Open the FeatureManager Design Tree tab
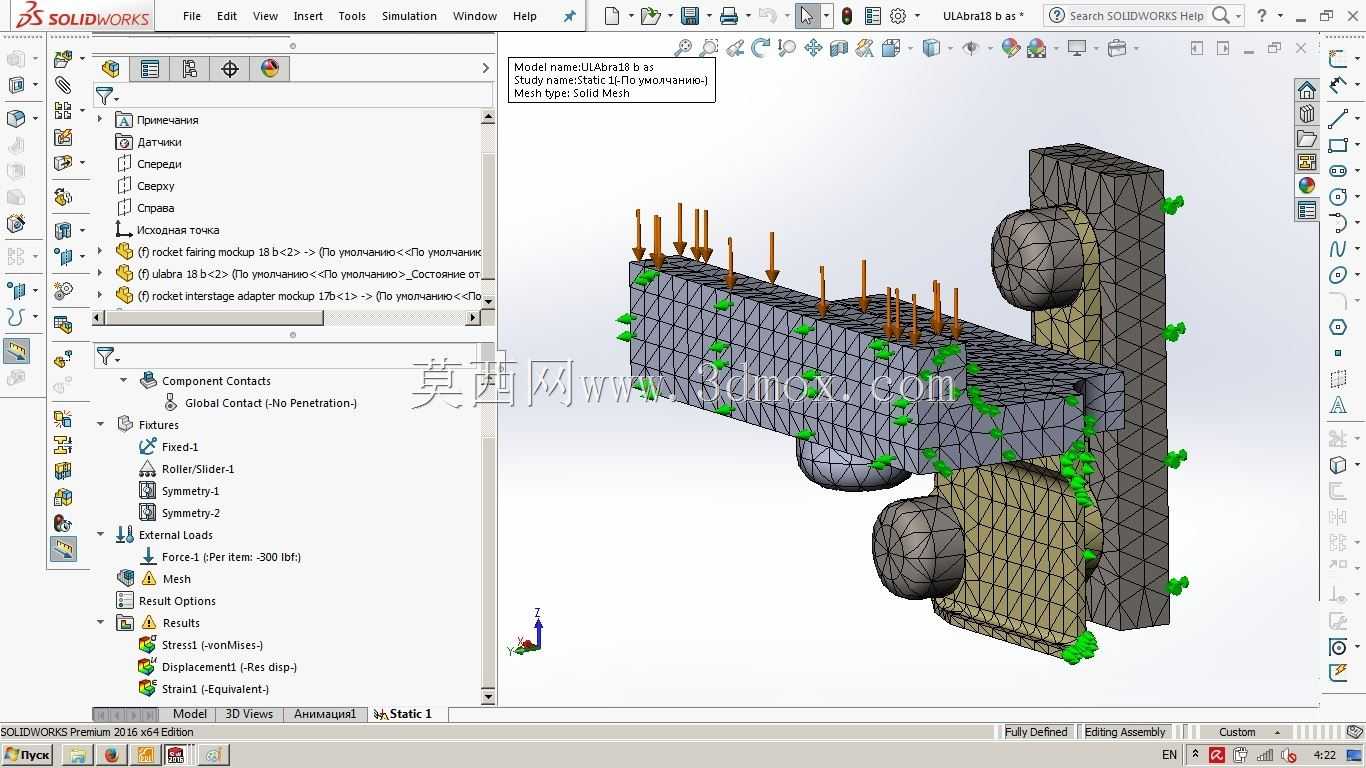This screenshot has width=1366, height=768. [111, 68]
